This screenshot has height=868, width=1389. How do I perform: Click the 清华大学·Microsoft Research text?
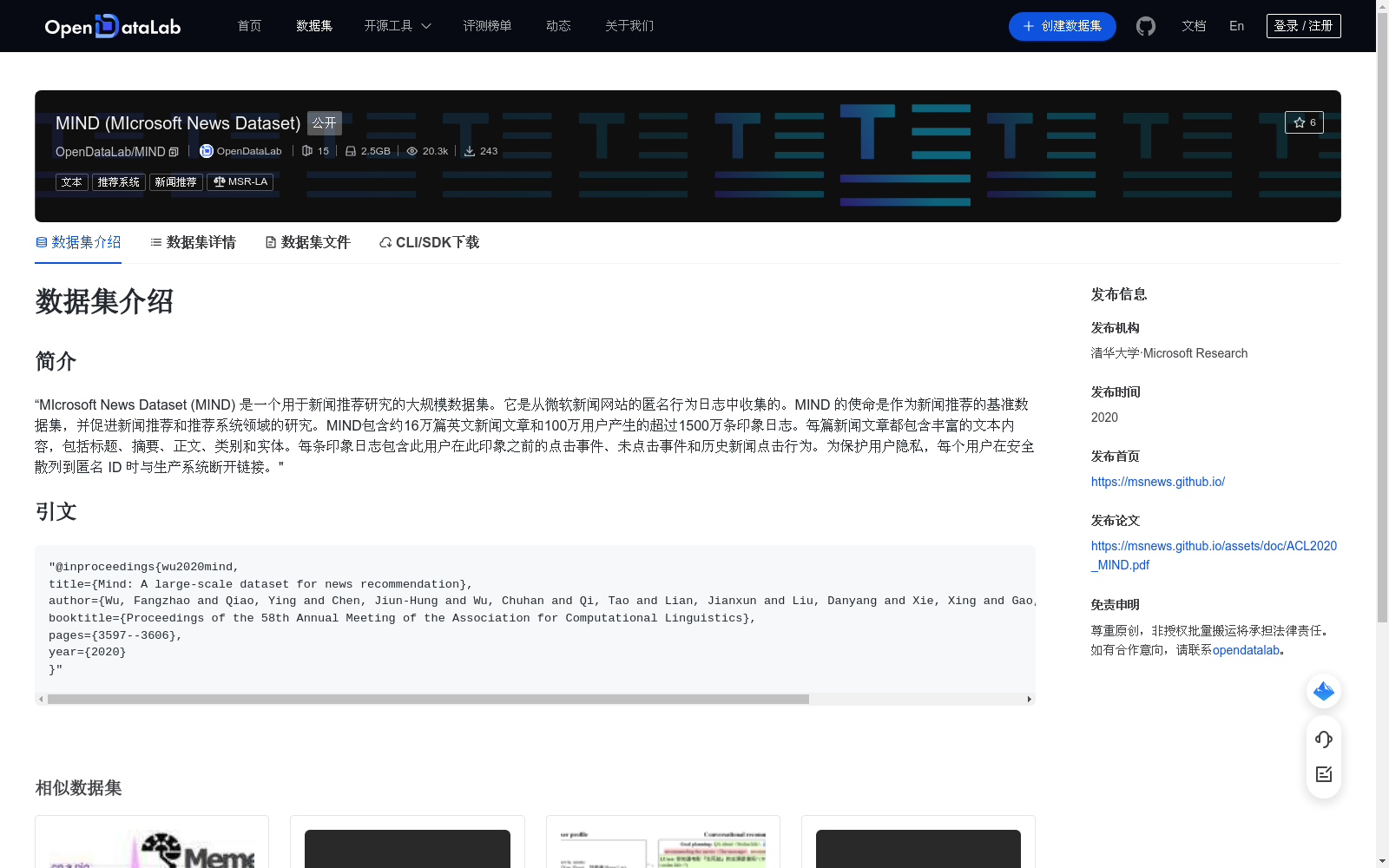click(x=1169, y=353)
